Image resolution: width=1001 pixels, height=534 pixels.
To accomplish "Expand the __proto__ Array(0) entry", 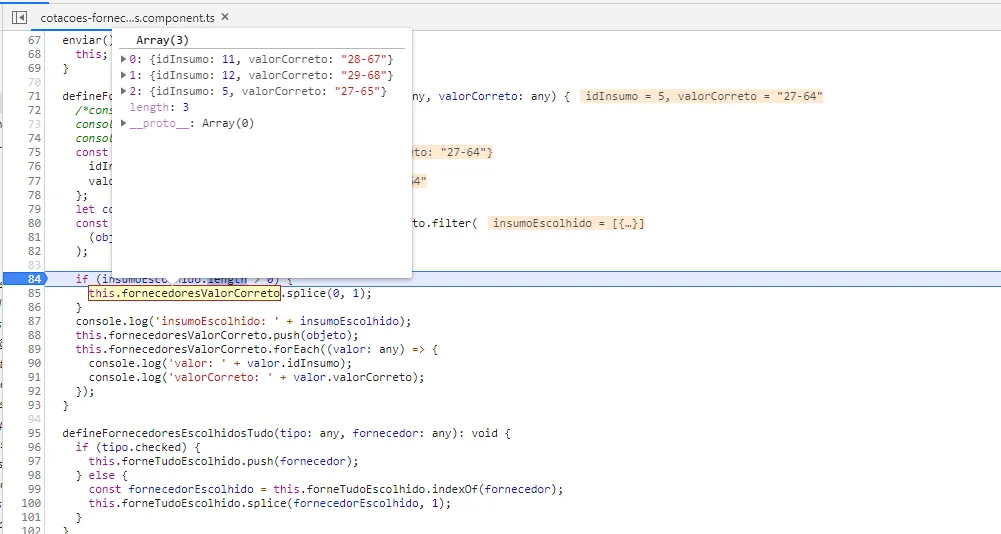I will pyautogui.click(x=124, y=123).
